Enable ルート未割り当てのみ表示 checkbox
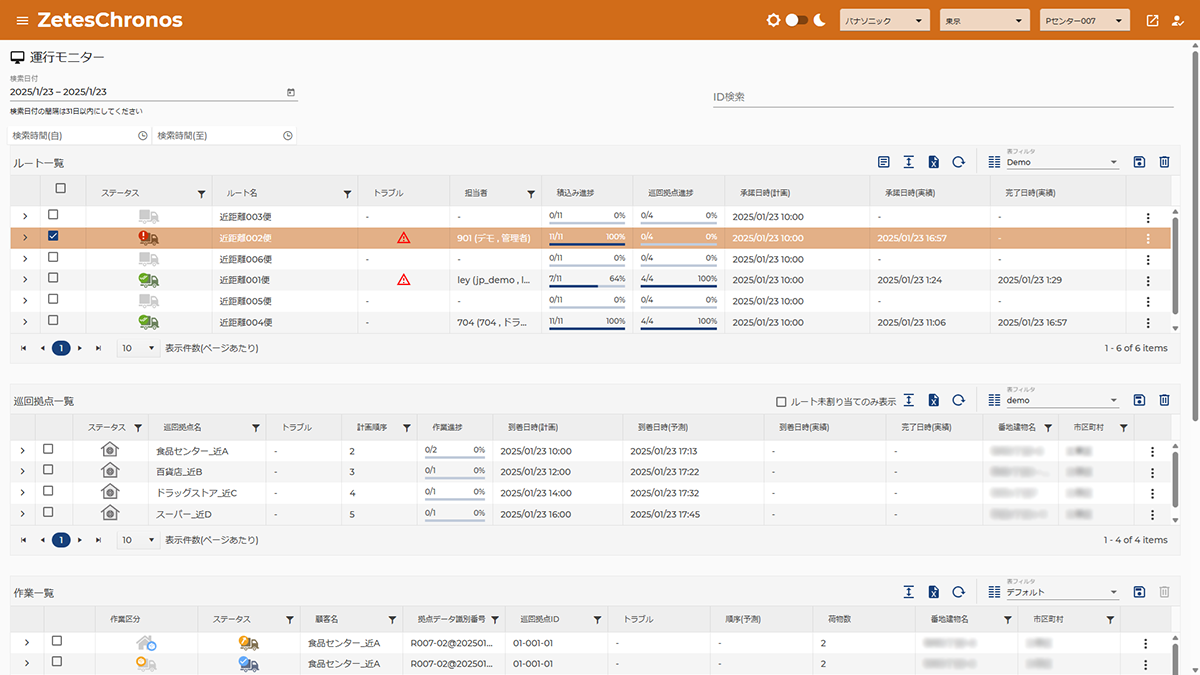Screen dimensions: 1200x675 782,401
